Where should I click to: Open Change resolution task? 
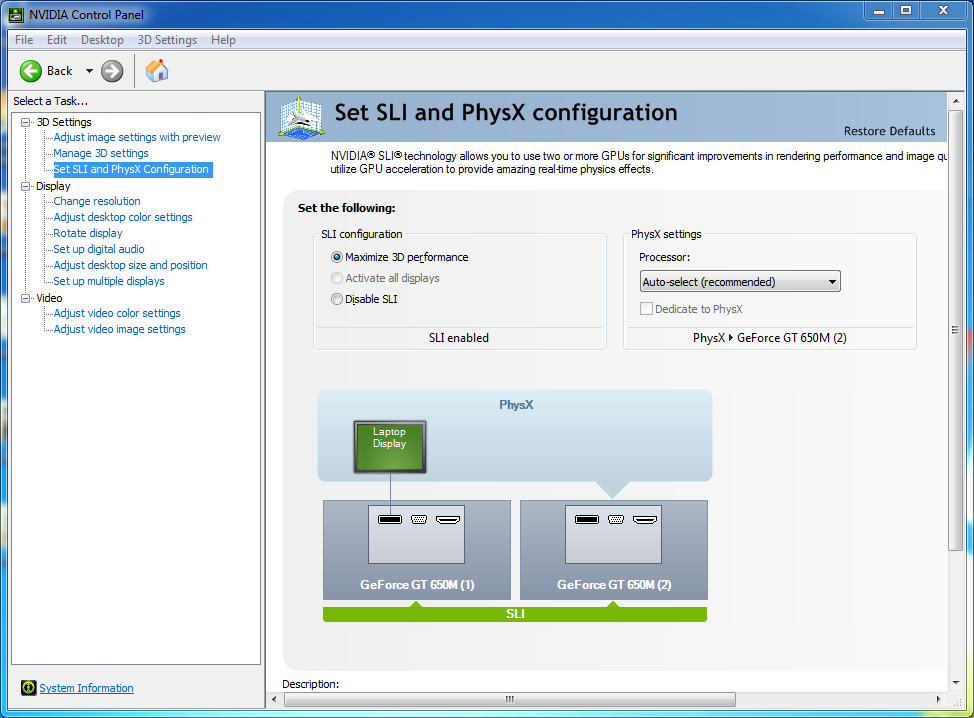(x=97, y=201)
